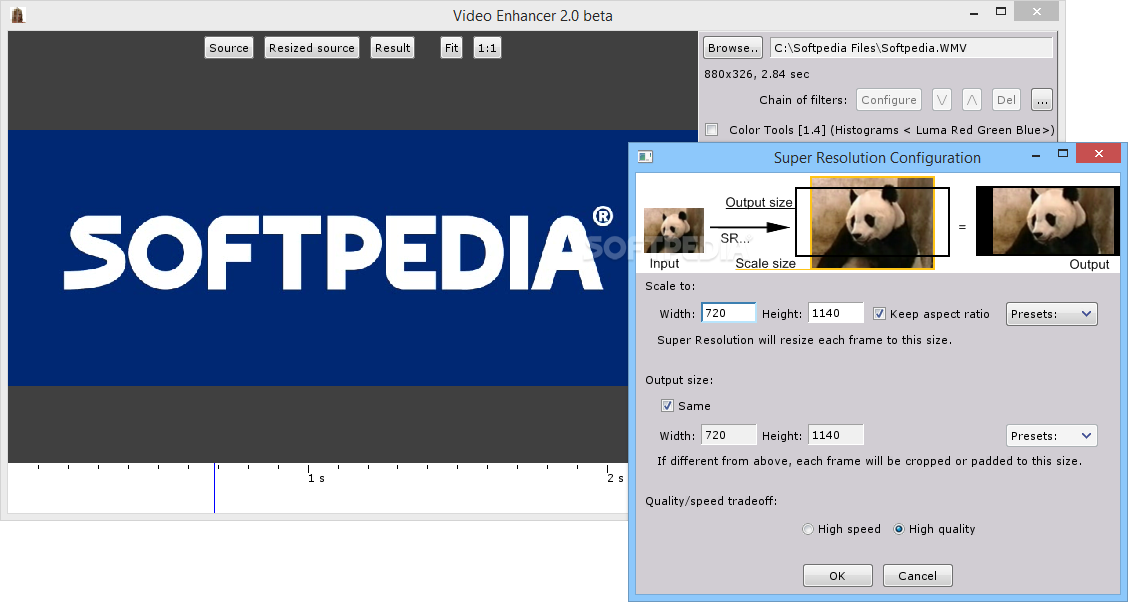The height and width of the screenshot is (602, 1128).
Task: Toggle Keep aspect ratio checkbox
Action: tap(879, 314)
